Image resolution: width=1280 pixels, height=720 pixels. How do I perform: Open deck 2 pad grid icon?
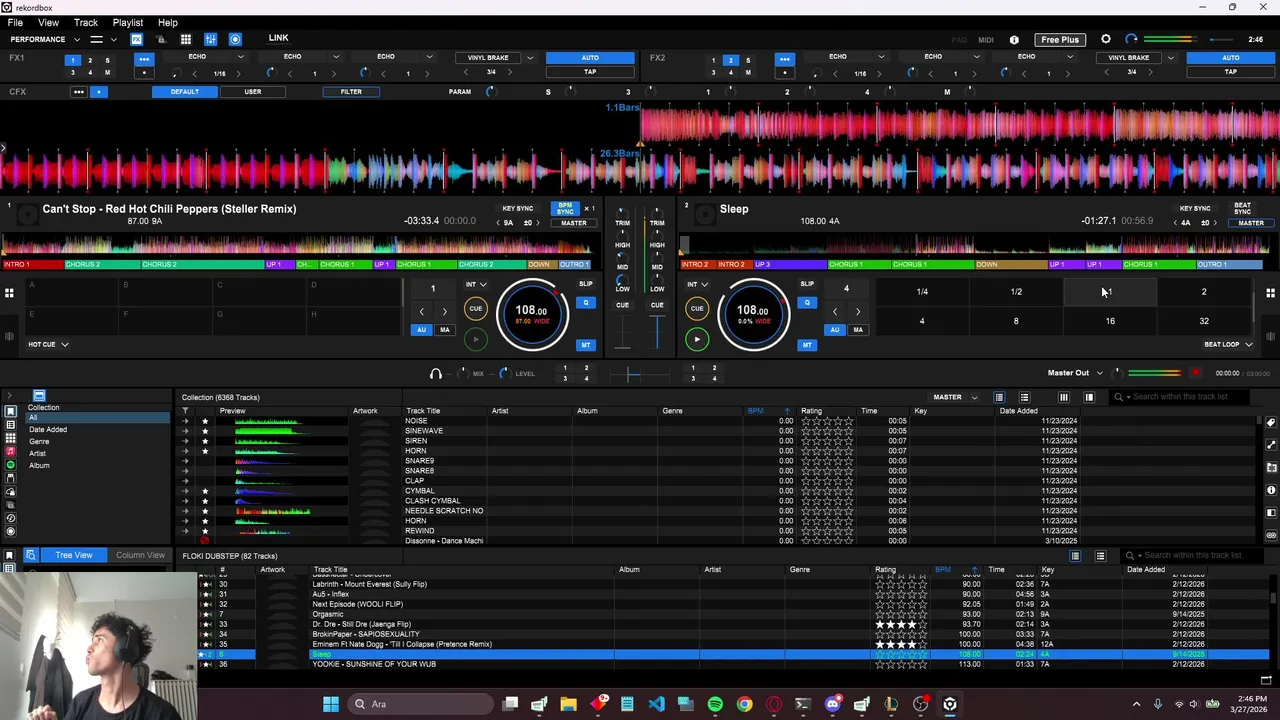point(1270,292)
